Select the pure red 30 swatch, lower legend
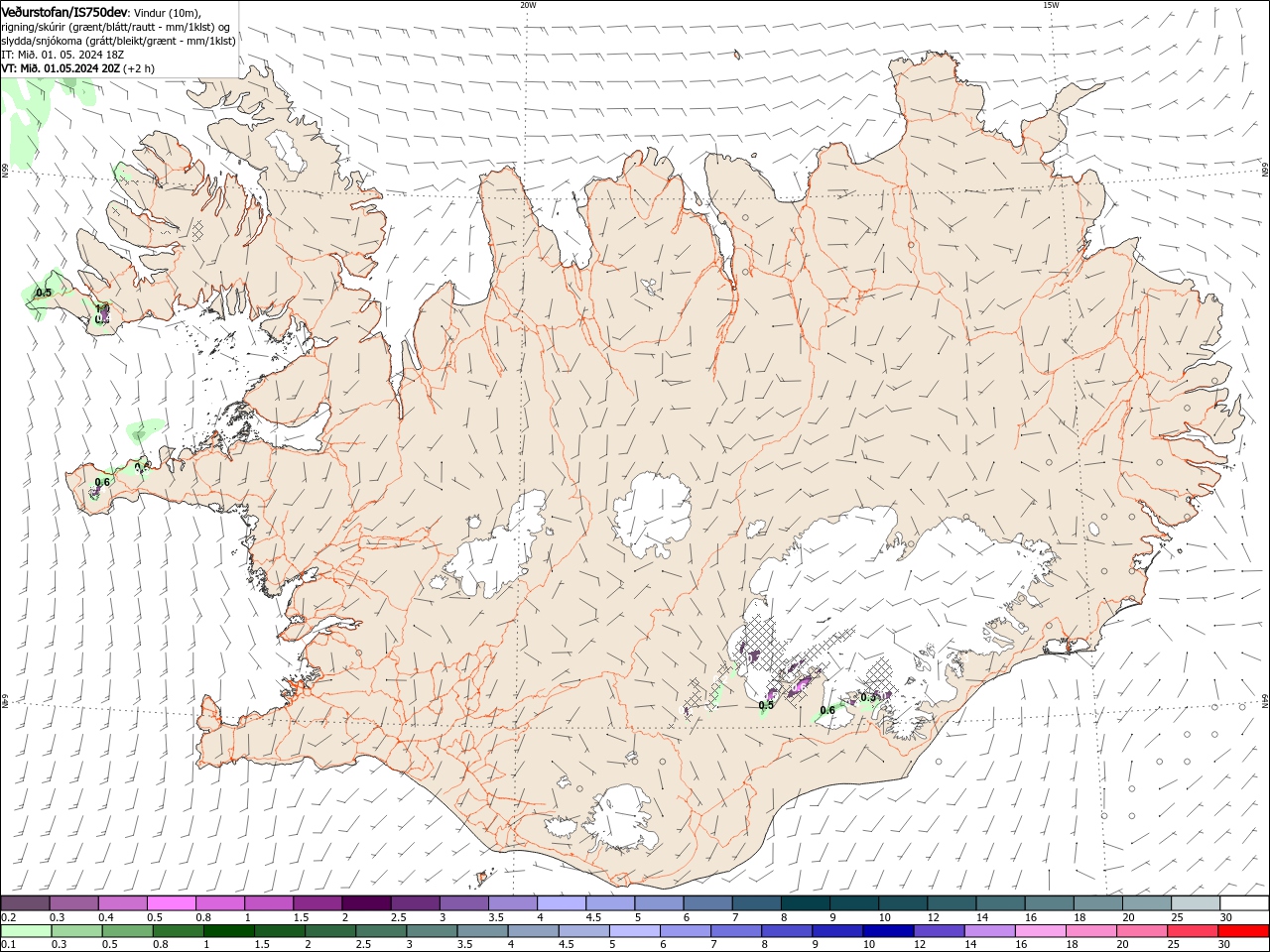The width and height of the screenshot is (1270, 952). (x=1243, y=931)
